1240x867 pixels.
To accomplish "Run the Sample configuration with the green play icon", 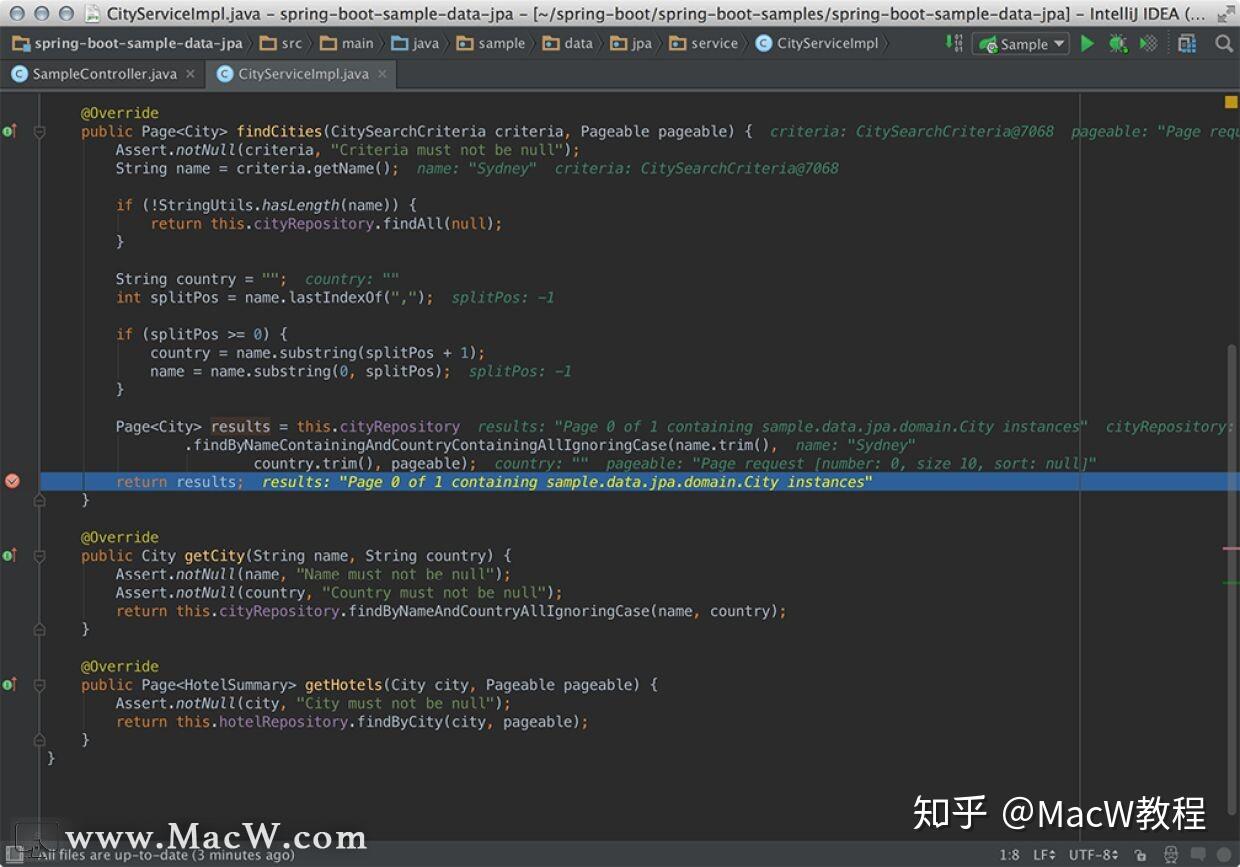I will (x=1087, y=43).
